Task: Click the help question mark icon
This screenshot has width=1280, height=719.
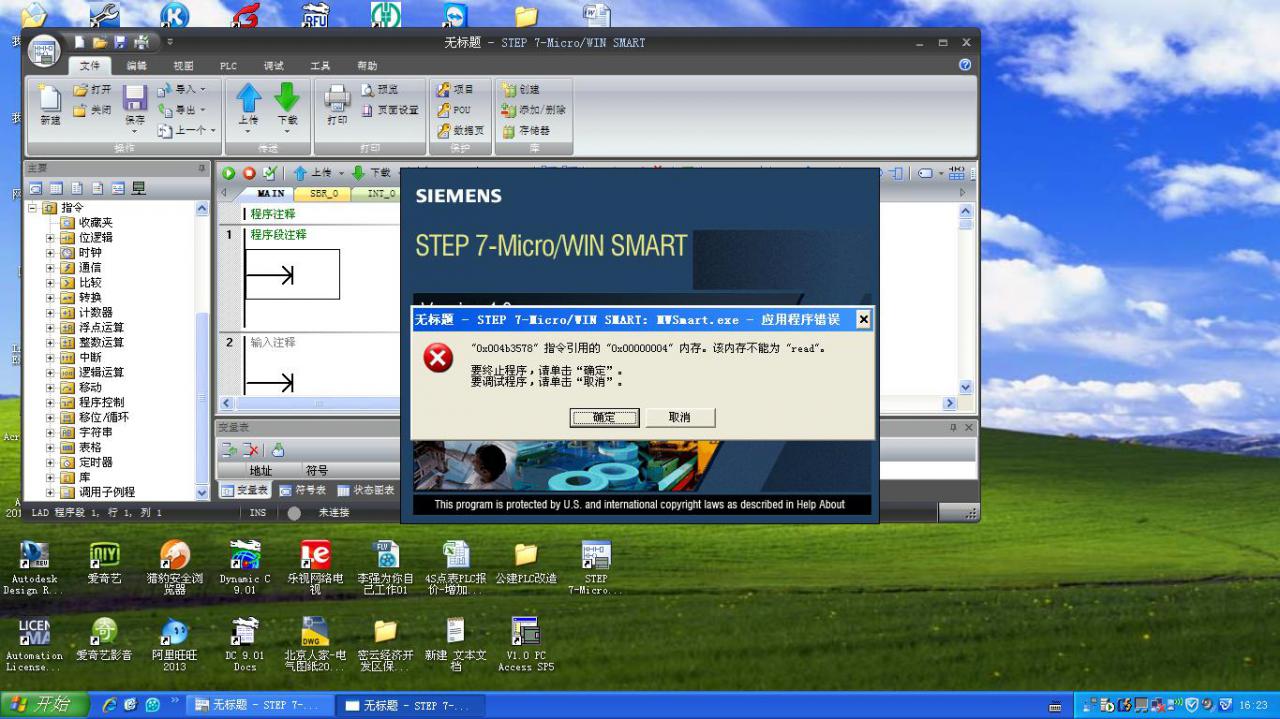Action: (x=965, y=64)
